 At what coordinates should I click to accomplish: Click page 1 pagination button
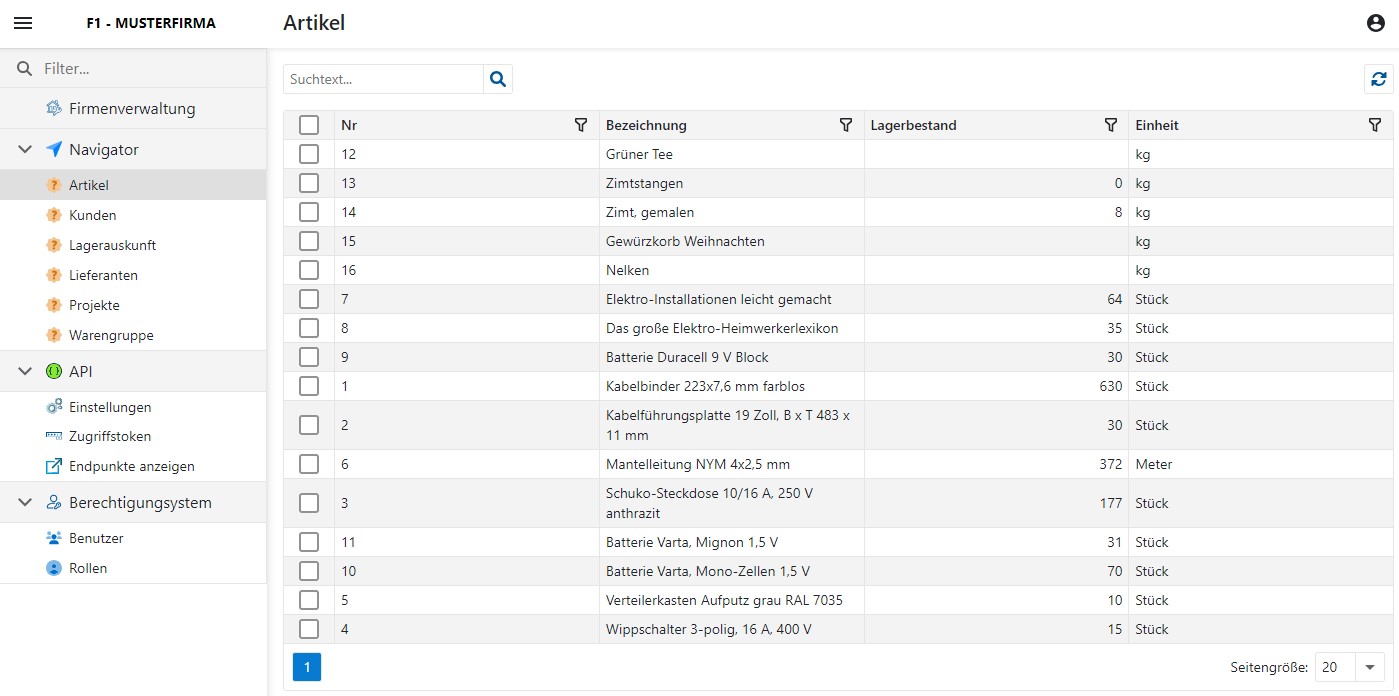tap(307, 667)
